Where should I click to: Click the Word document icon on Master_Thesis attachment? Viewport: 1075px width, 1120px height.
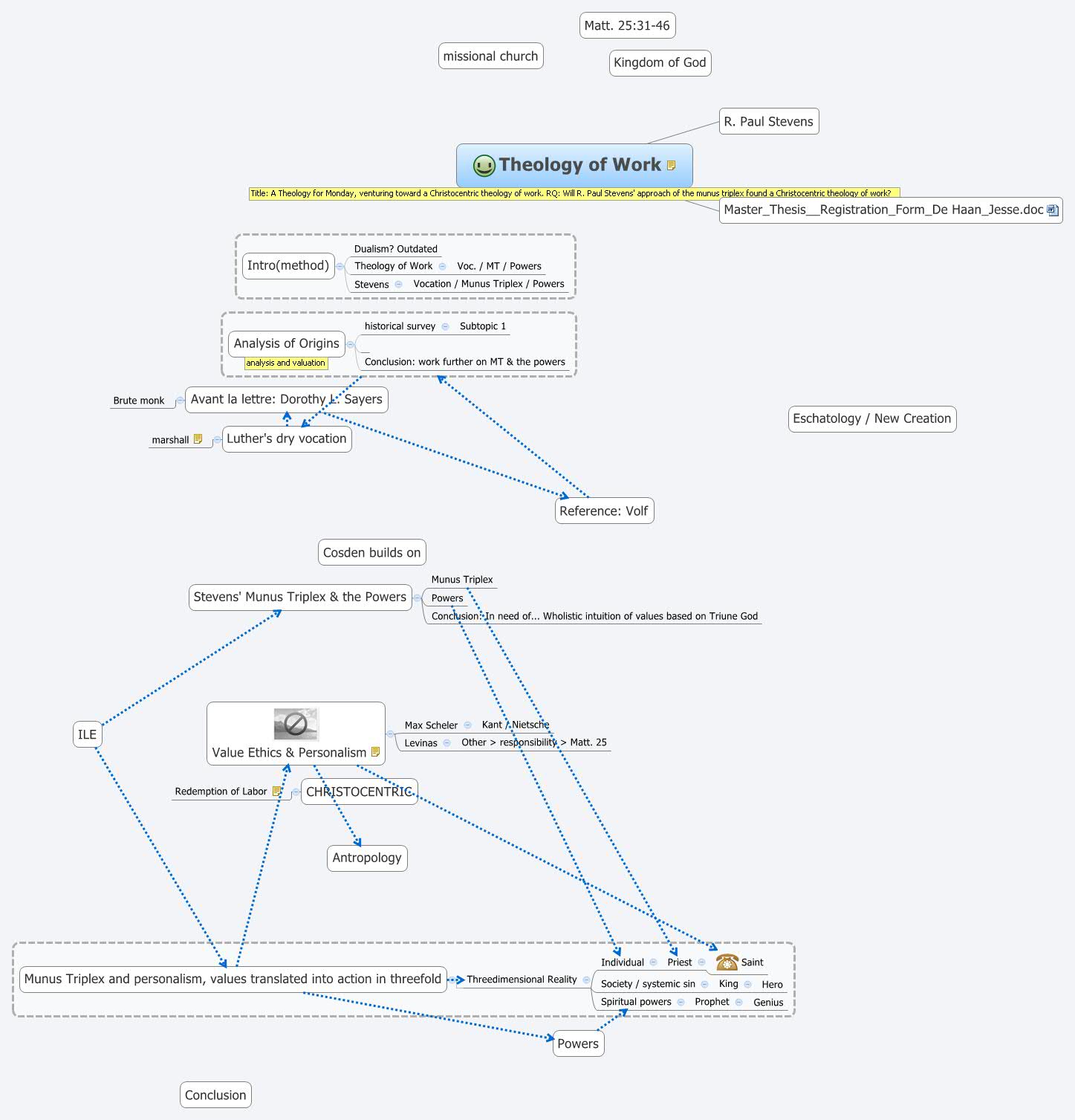pos(1052,210)
